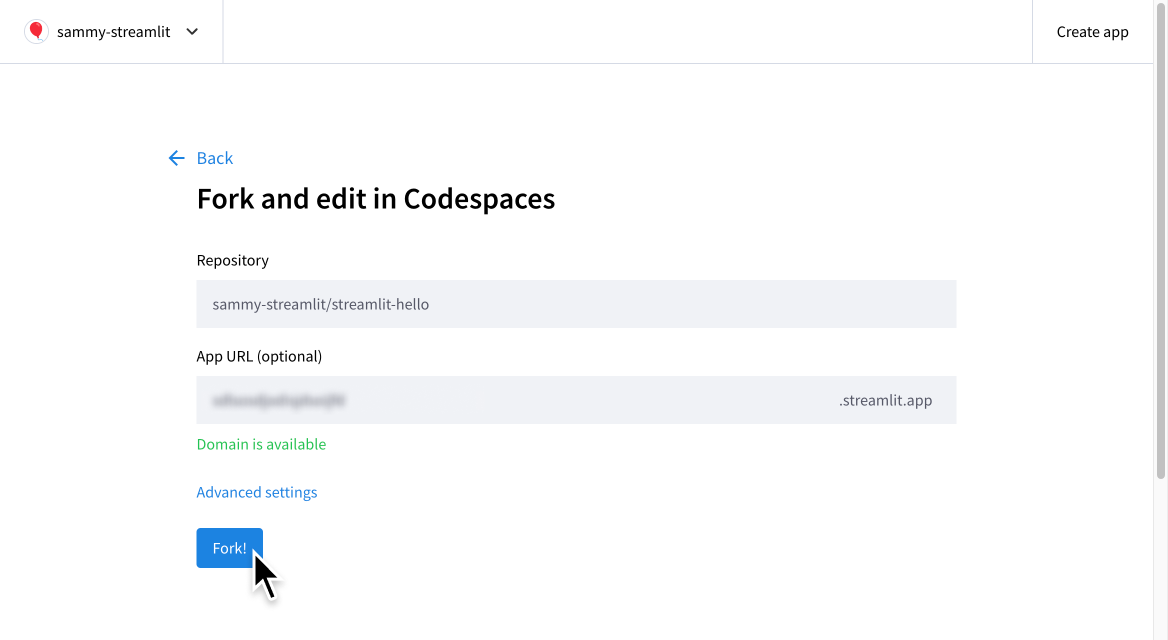The height and width of the screenshot is (640, 1168).
Task: Click the left-pointing arrow above the page title
Action: tap(175, 158)
